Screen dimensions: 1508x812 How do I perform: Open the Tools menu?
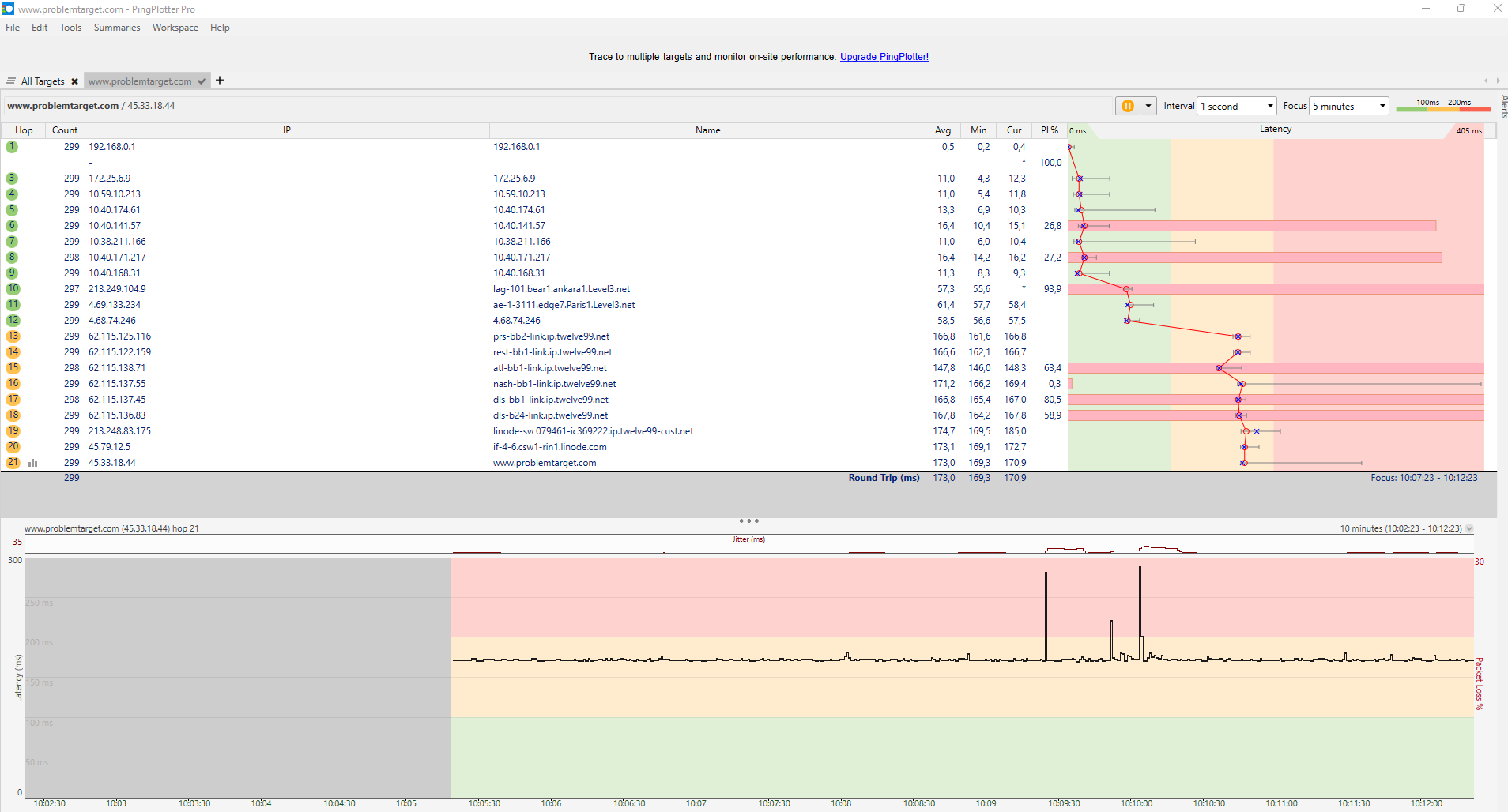point(70,28)
